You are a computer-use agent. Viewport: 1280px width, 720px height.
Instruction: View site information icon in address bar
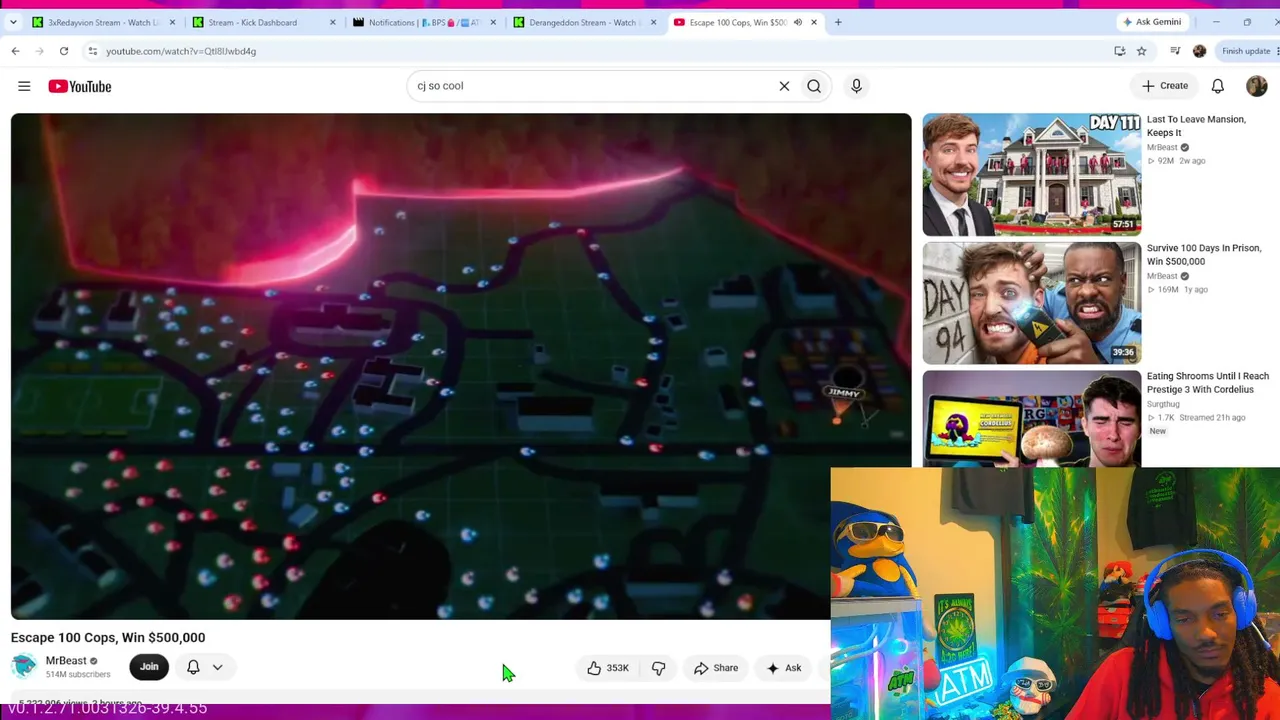point(92,51)
